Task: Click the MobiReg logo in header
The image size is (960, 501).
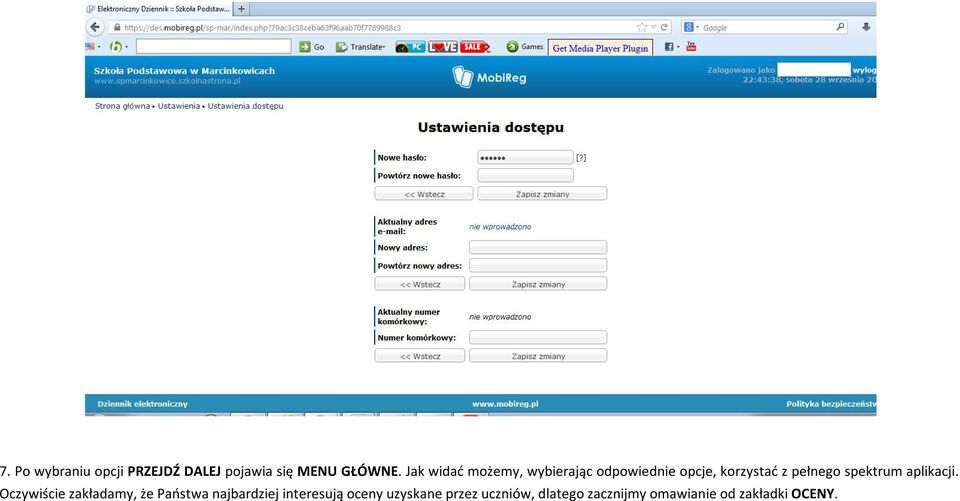Action: [489, 77]
